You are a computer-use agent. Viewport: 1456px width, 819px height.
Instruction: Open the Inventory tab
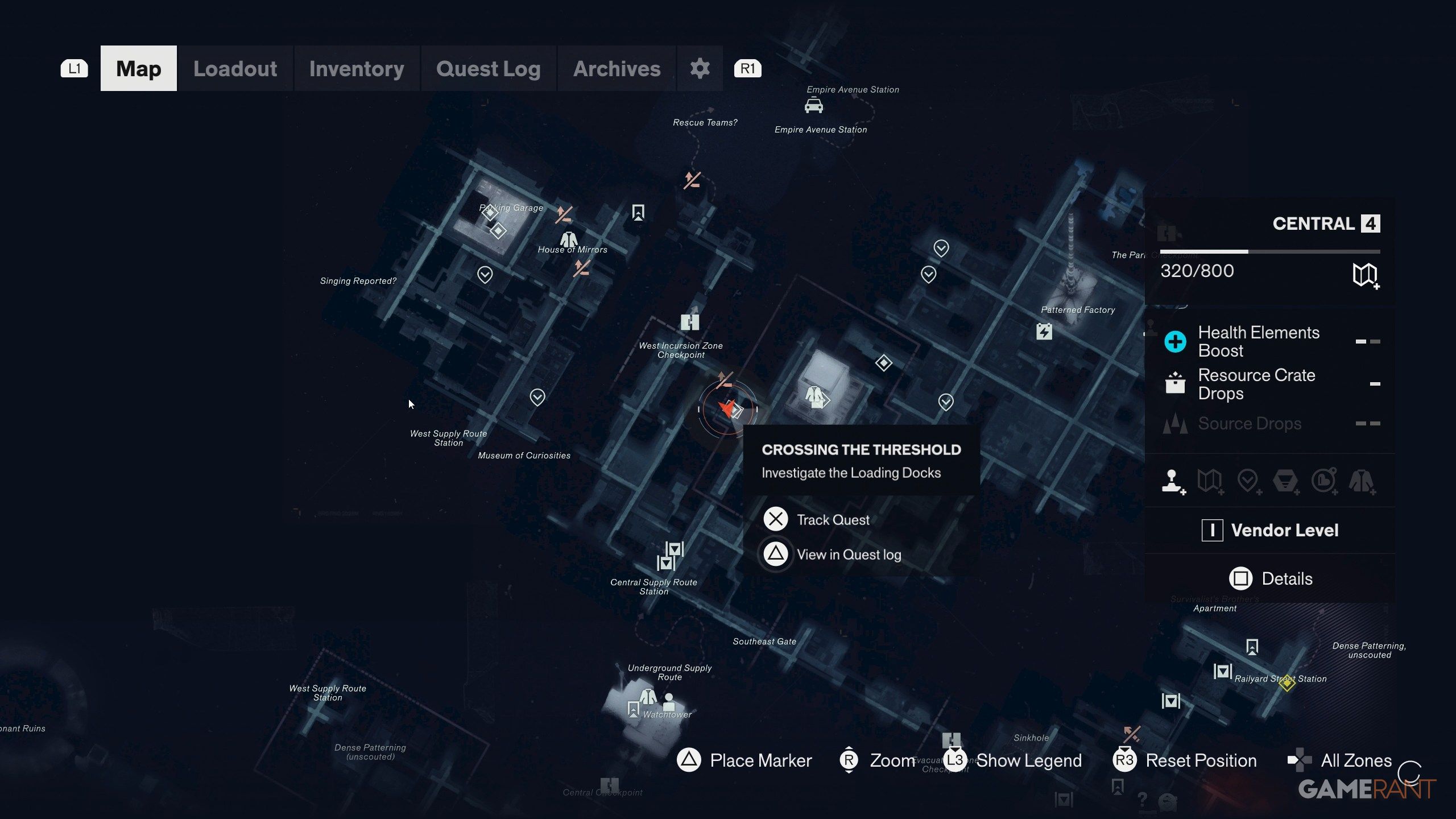point(357,68)
